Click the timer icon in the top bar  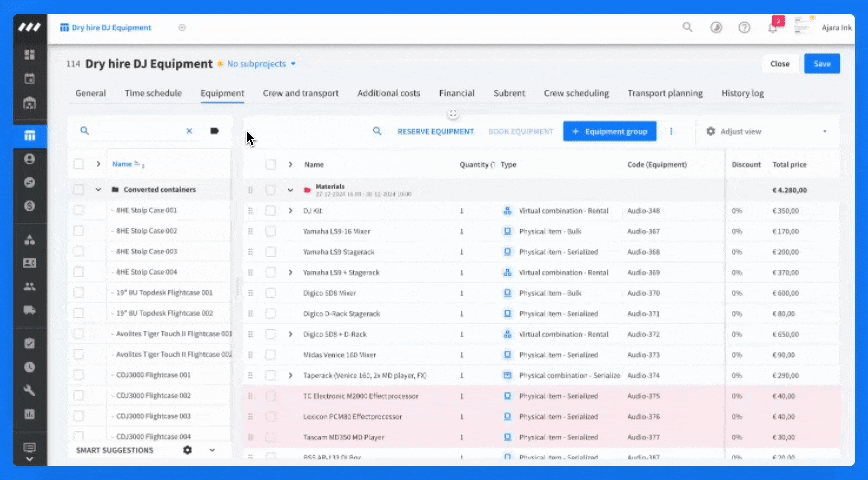coord(716,27)
